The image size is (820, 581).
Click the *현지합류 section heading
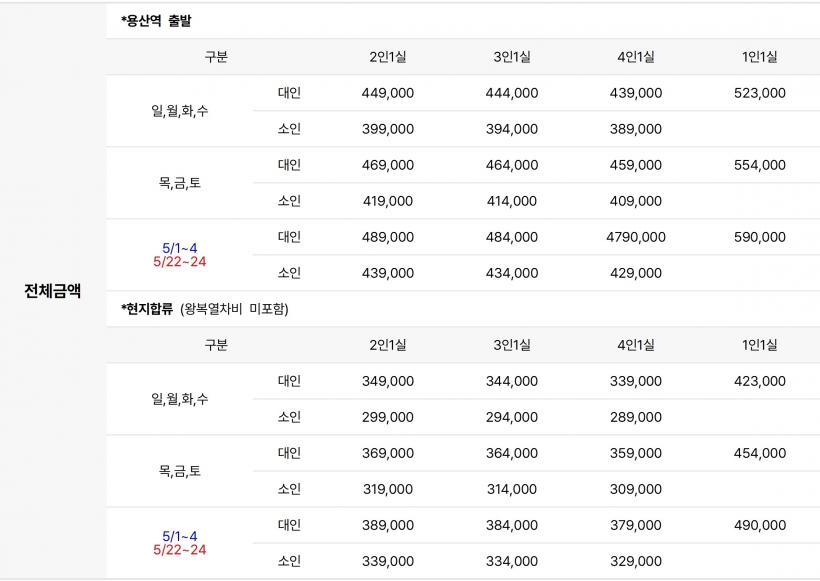point(148,309)
